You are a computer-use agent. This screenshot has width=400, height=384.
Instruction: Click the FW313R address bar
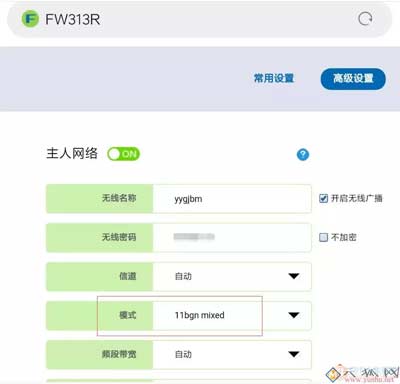pyautogui.click(x=200, y=19)
